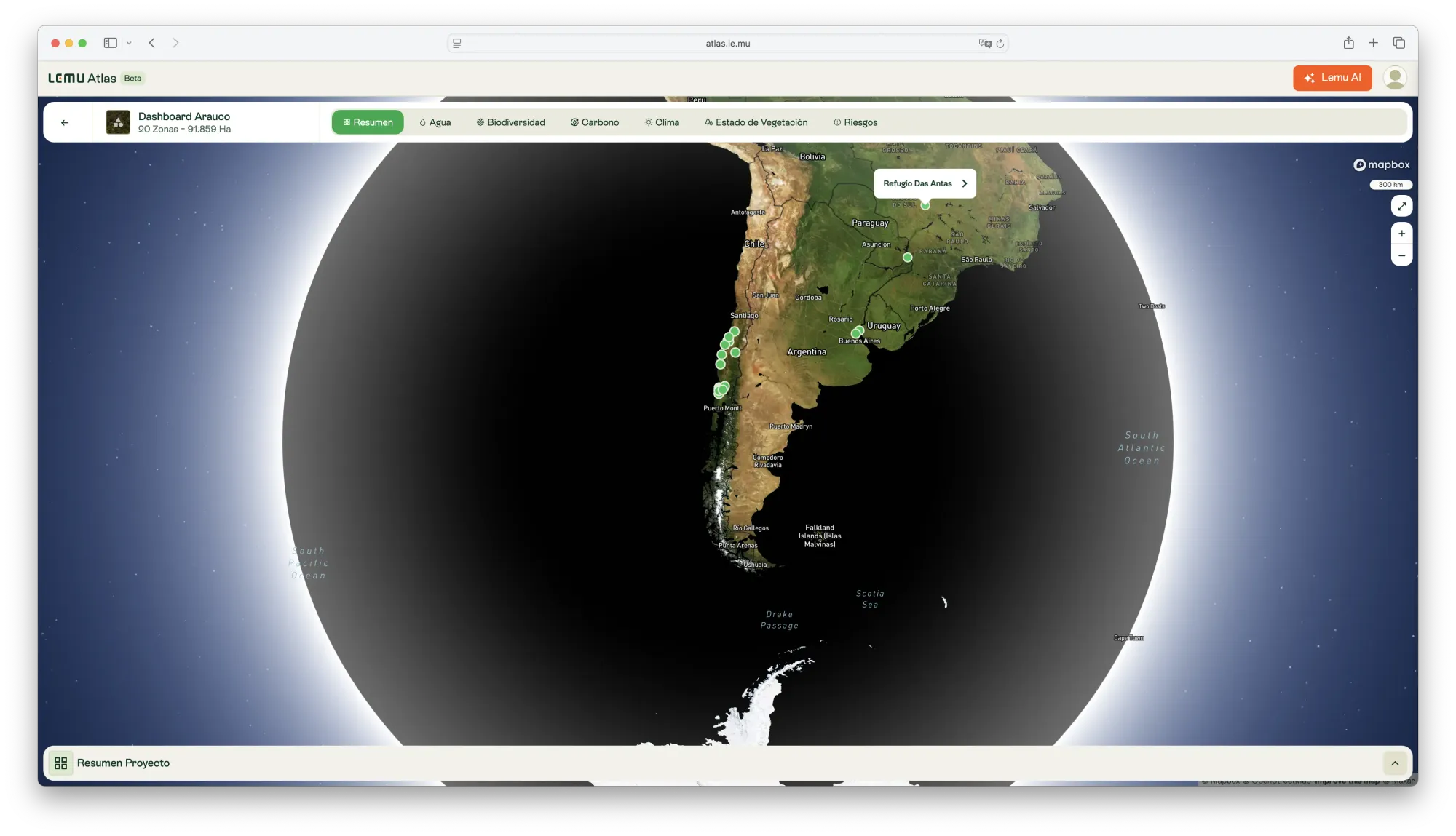
Task: Expand the Resumen Proyecto panel chevron
Action: (x=1395, y=763)
